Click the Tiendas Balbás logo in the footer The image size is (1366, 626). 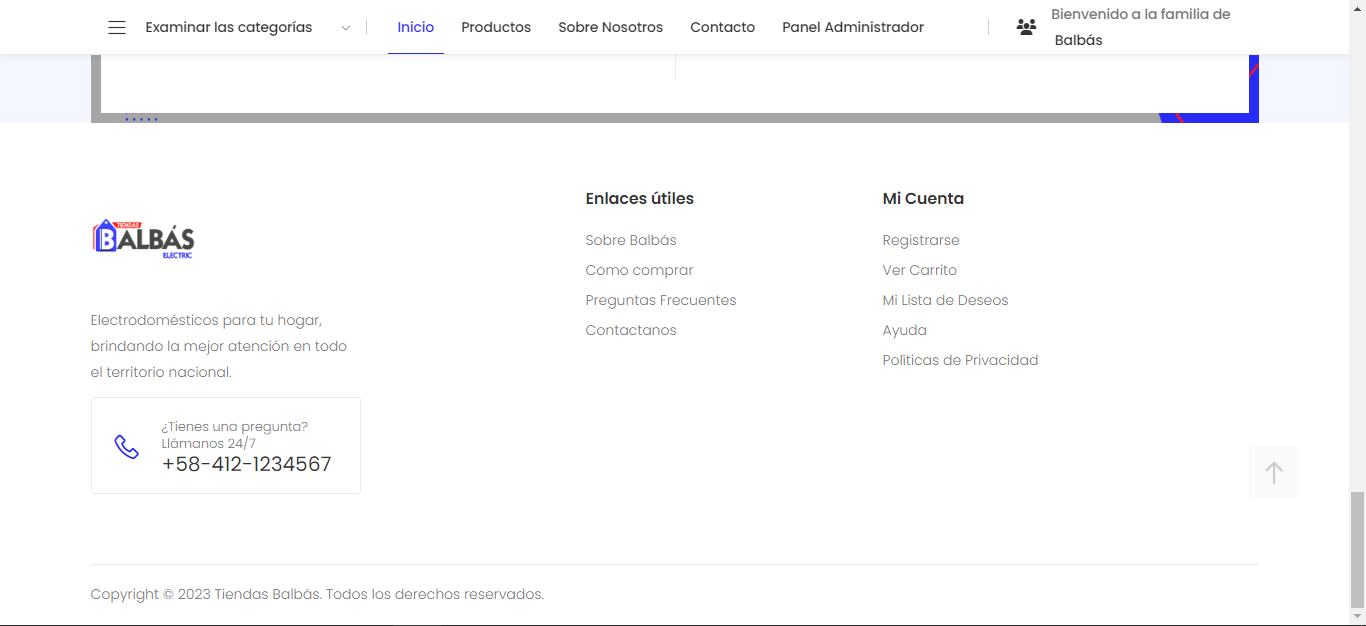[142, 239]
